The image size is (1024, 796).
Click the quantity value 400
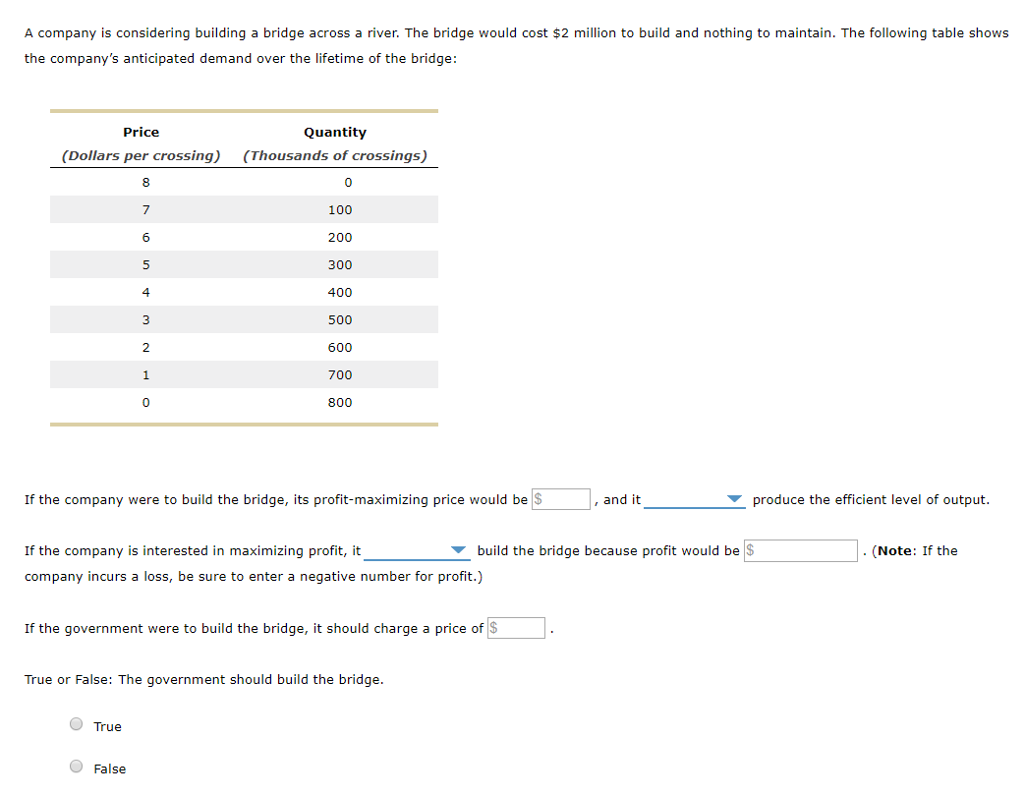click(x=340, y=292)
